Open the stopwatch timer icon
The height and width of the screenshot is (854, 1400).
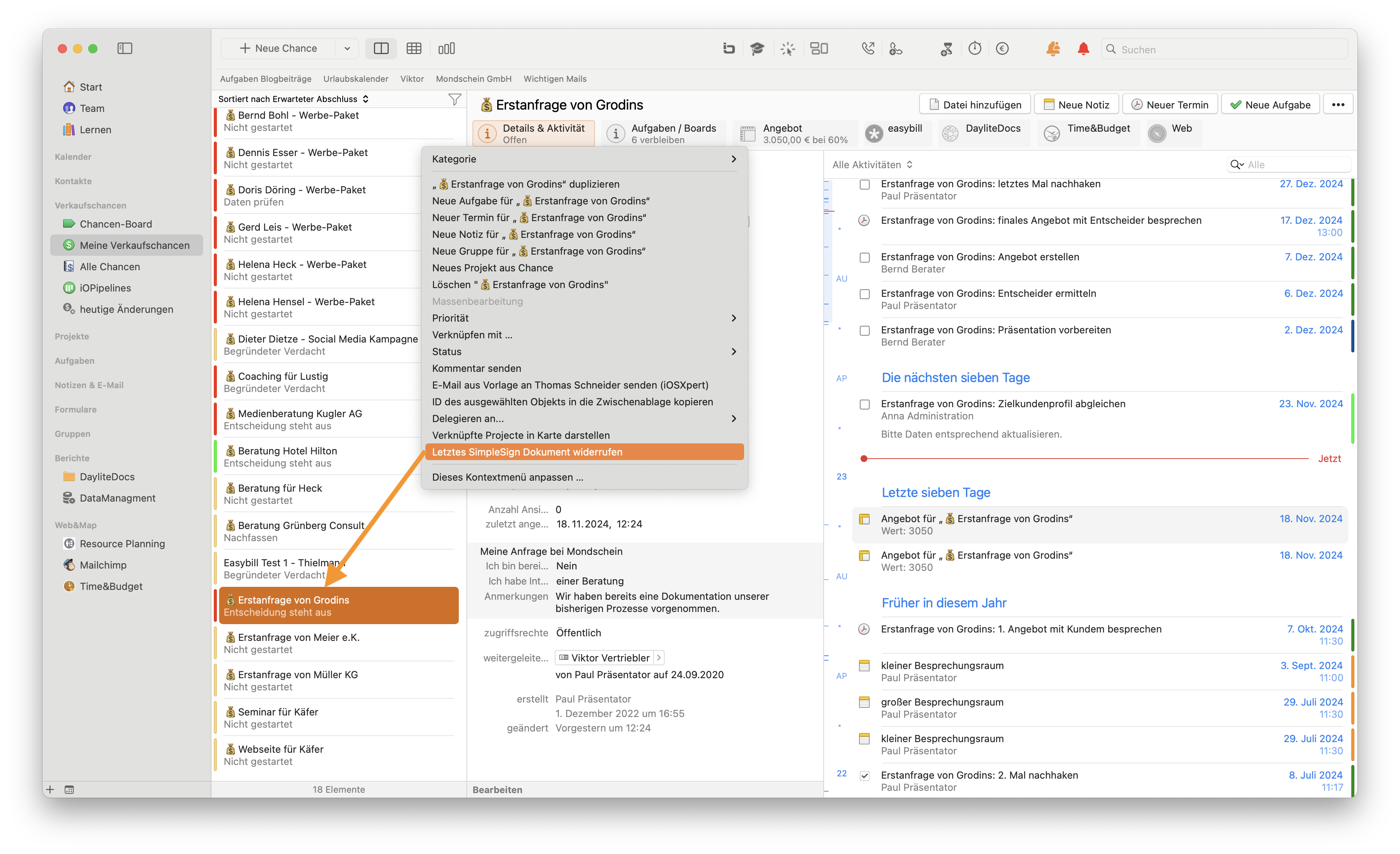[x=975, y=49]
